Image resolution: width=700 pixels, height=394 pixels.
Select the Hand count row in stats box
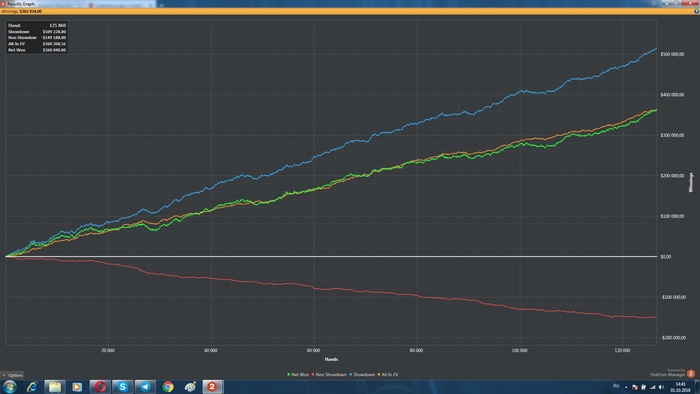click(x=37, y=25)
